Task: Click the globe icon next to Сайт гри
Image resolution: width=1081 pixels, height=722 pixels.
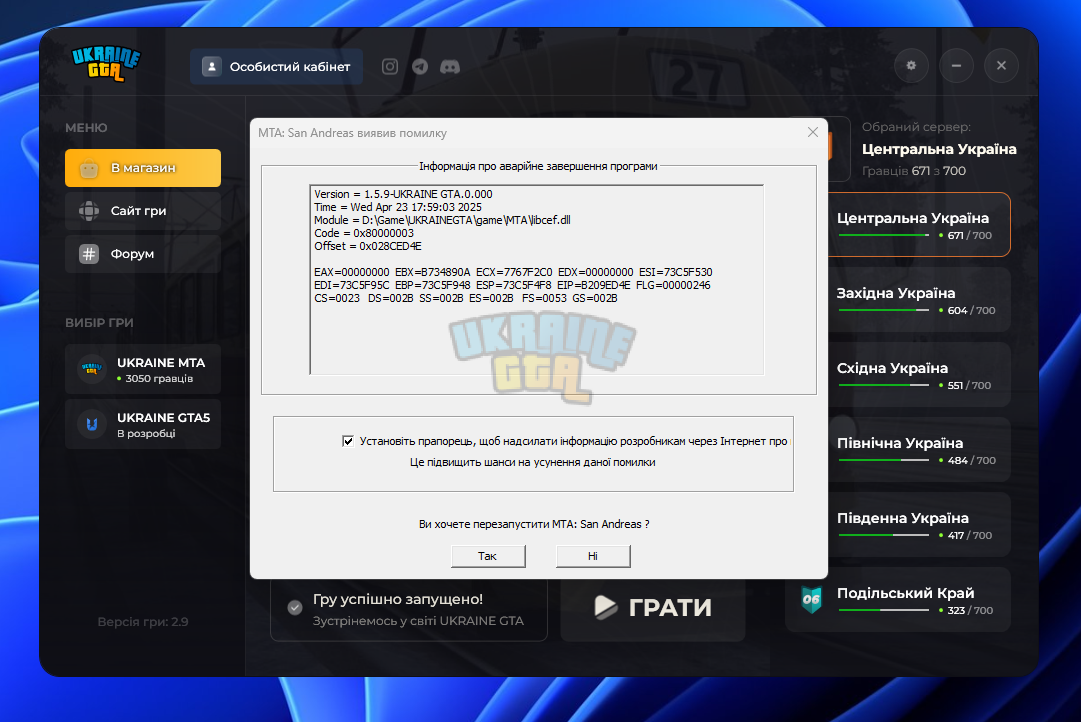Action: (x=89, y=211)
